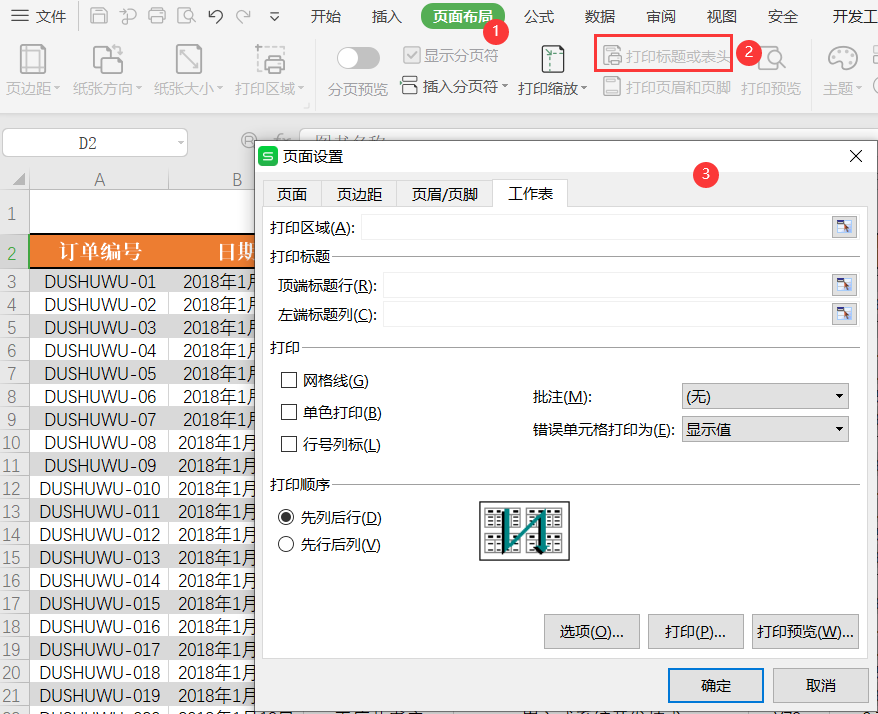Enable the 网格线 checkbox

(291, 380)
